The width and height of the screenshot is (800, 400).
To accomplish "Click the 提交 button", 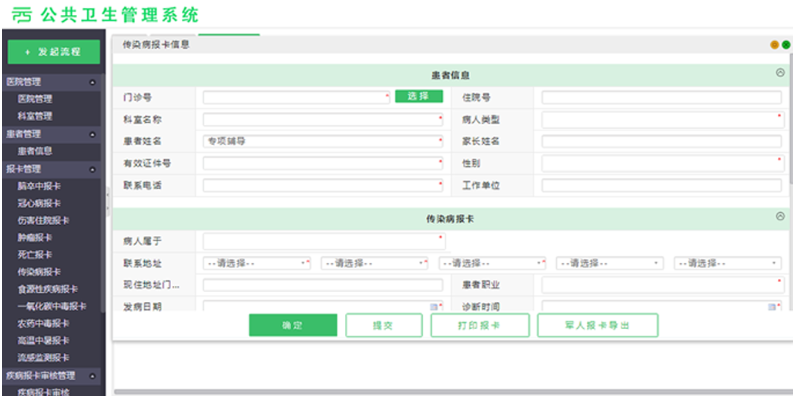I will (x=384, y=326).
